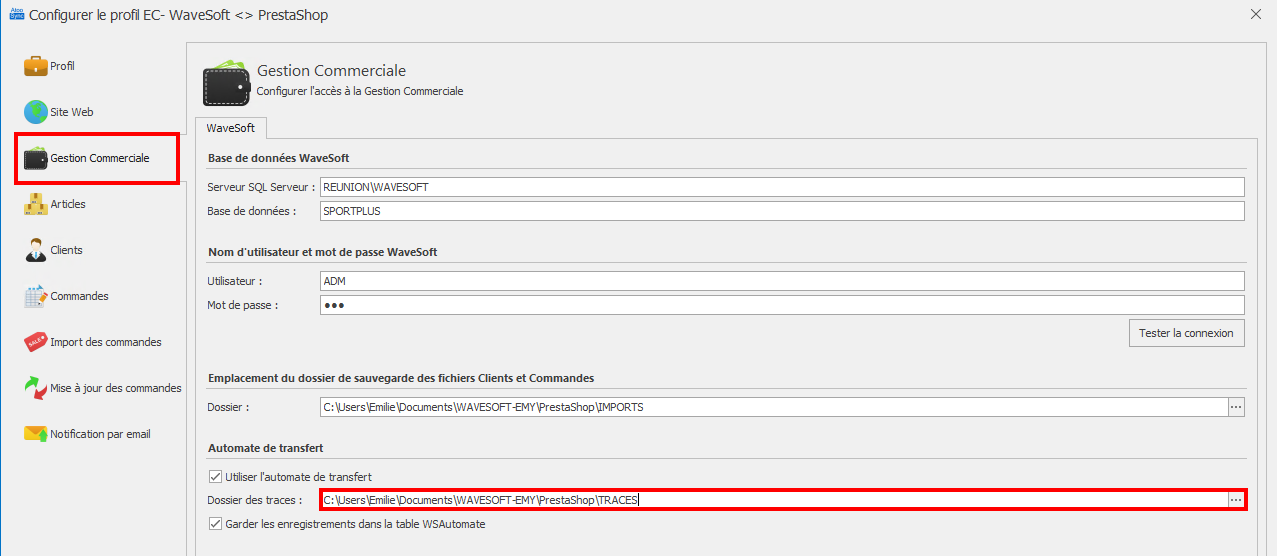Select Commandes section label
1277x556 pixels.
click(80, 296)
